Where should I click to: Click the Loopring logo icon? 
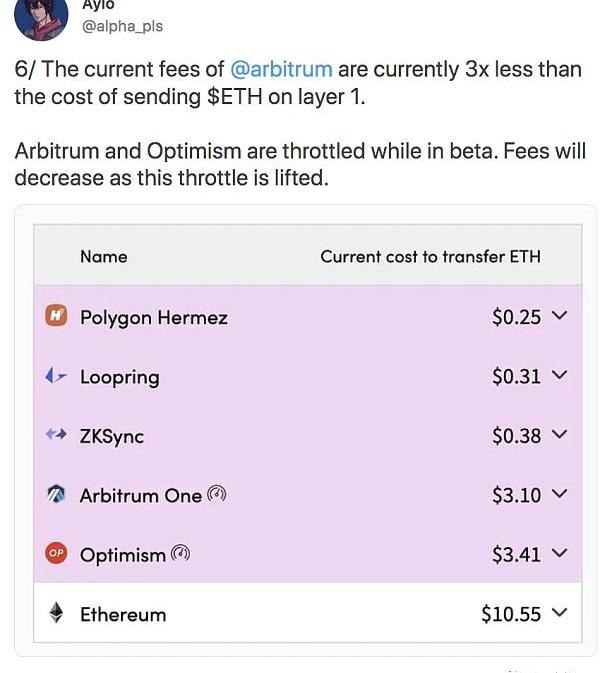[x=56, y=376]
